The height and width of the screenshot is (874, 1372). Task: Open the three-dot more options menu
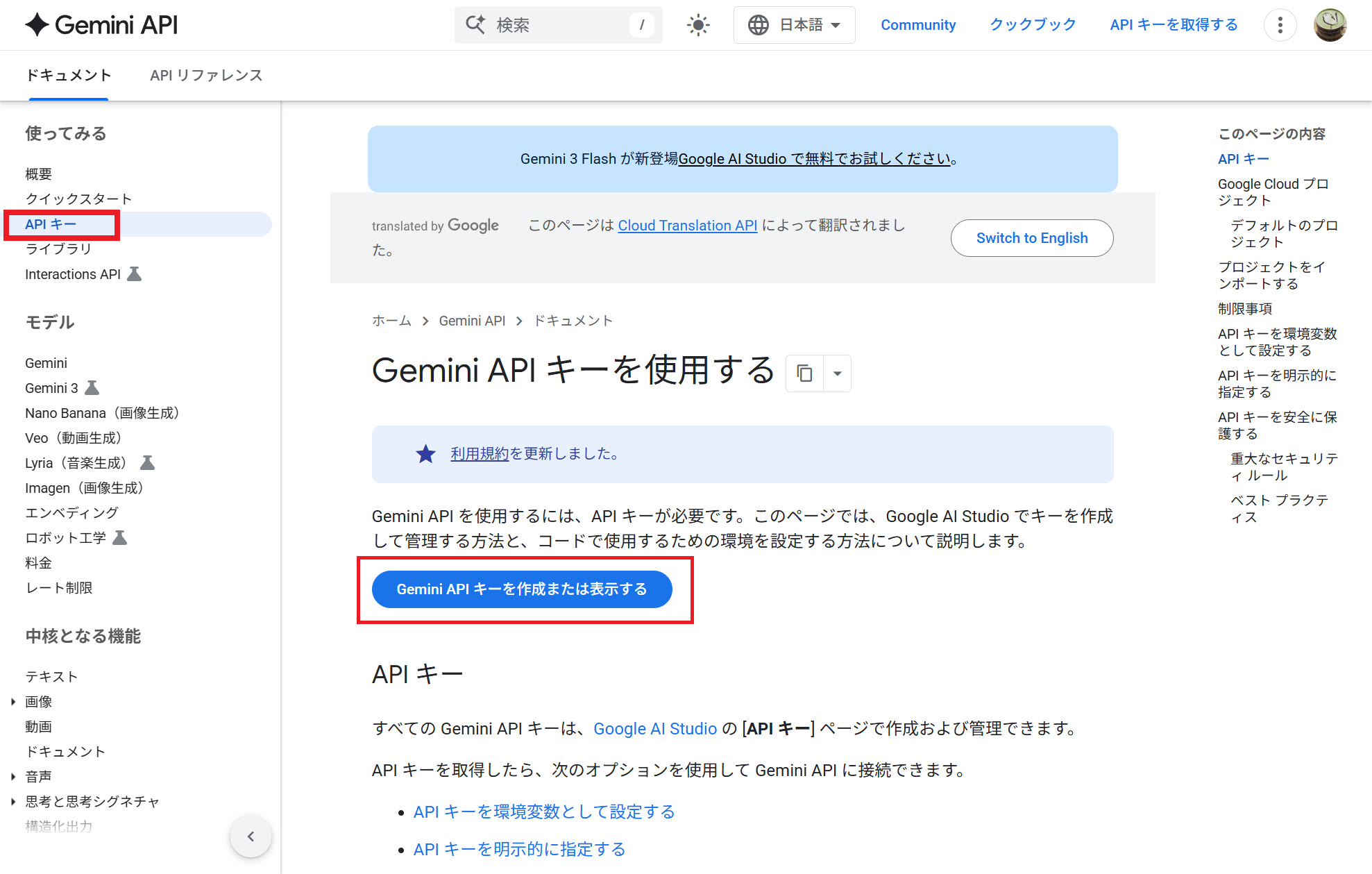(x=1280, y=26)
